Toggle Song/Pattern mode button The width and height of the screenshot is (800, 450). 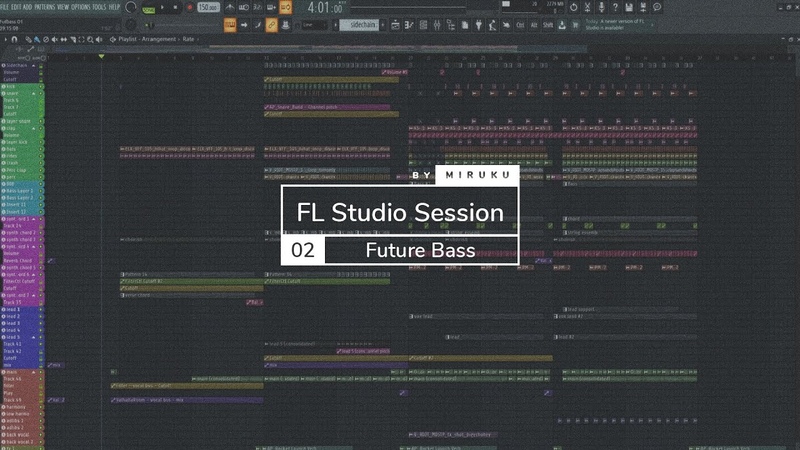coord(148,8)
